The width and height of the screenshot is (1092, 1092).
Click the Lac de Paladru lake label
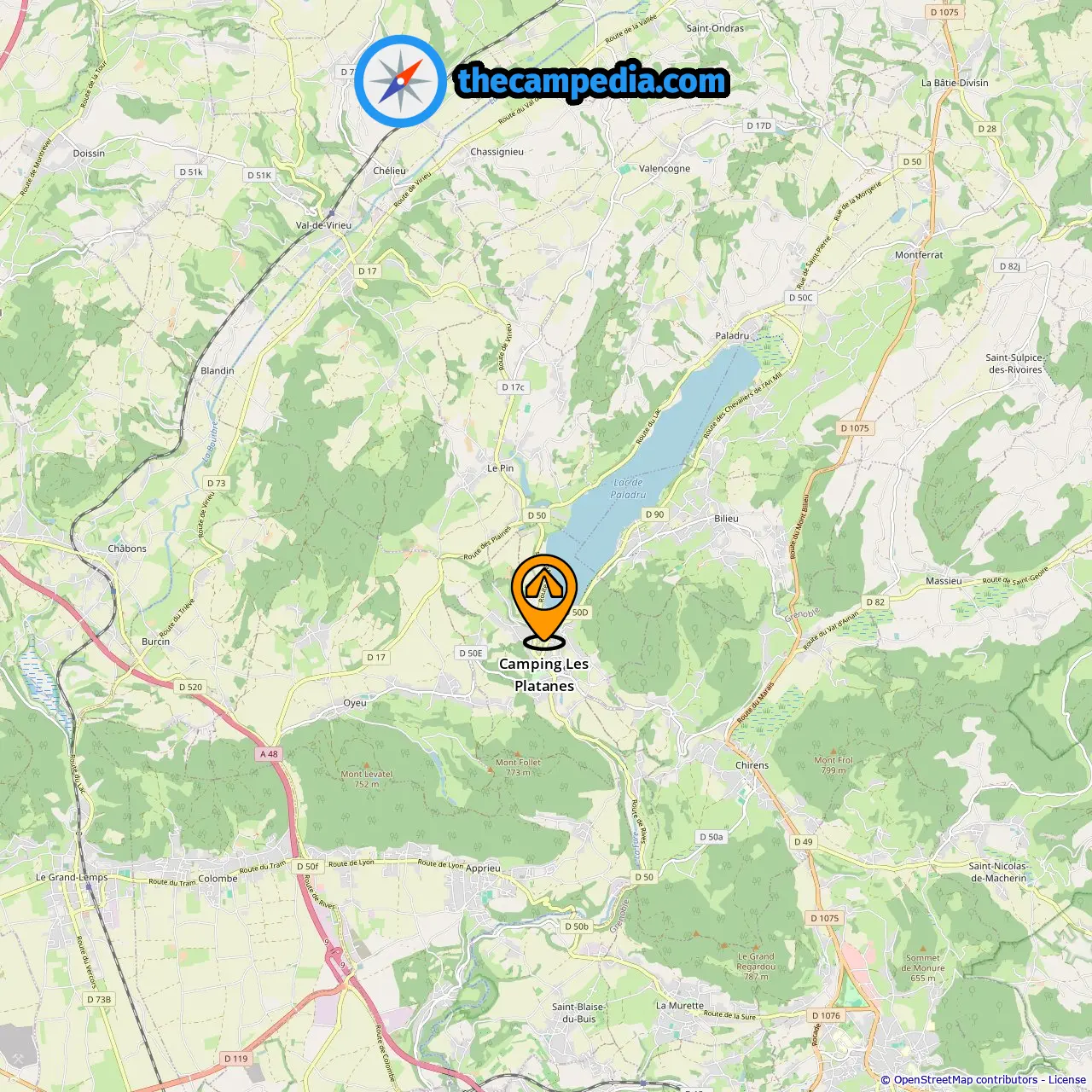pos(628,489)
